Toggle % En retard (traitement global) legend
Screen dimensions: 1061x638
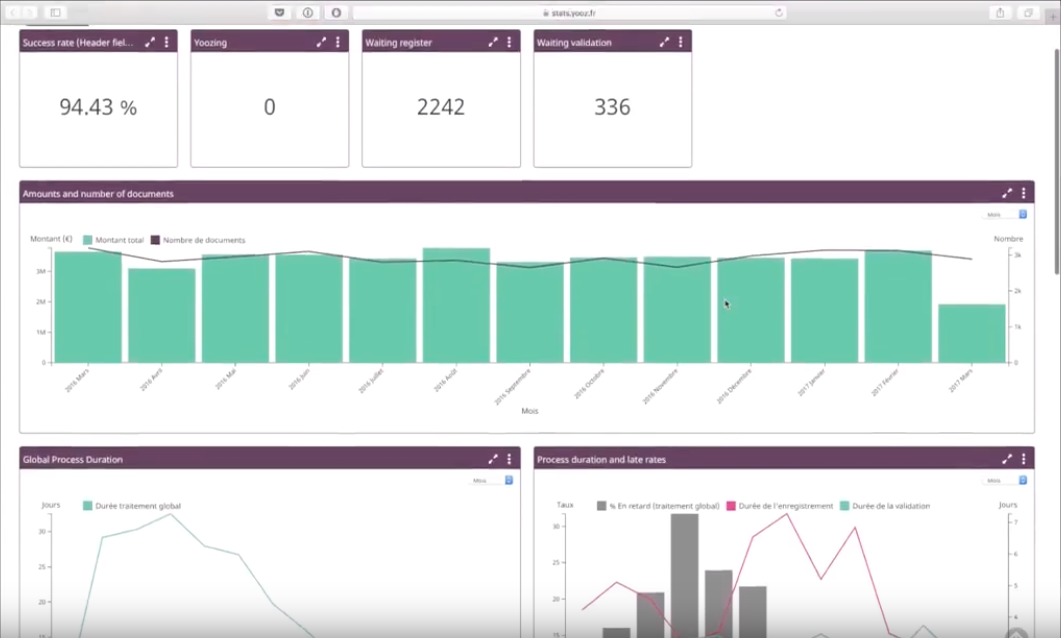(x=658, y=505)
